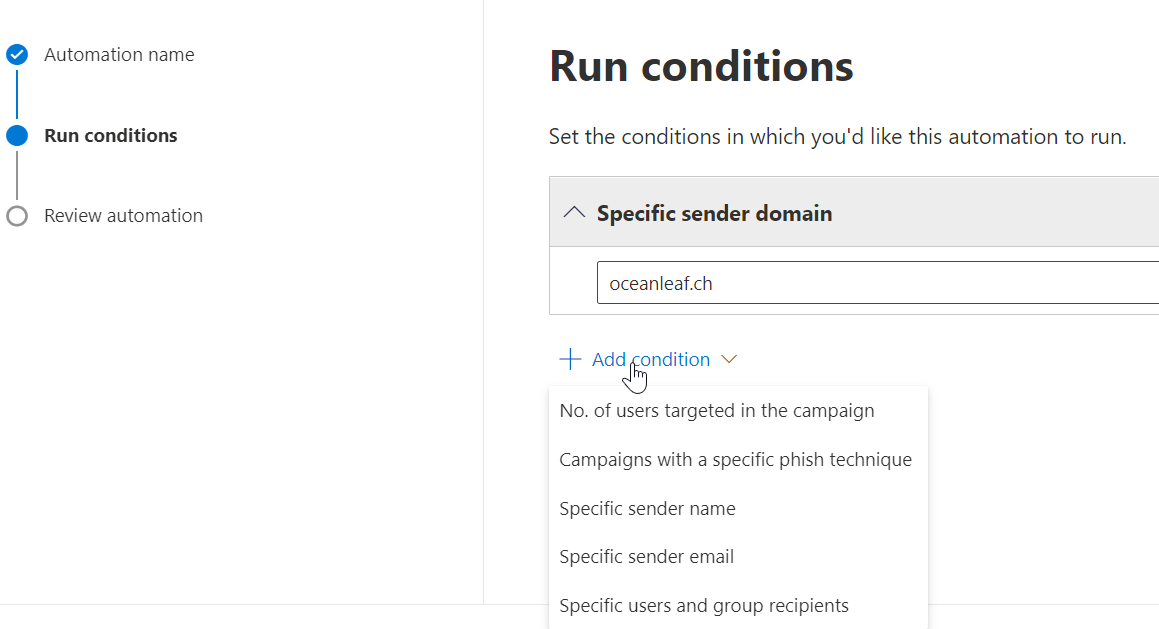This screenshot has height=629, width=1159.
Task: Choose No. of users targeted in the campaign
Action: pos(716,411)
